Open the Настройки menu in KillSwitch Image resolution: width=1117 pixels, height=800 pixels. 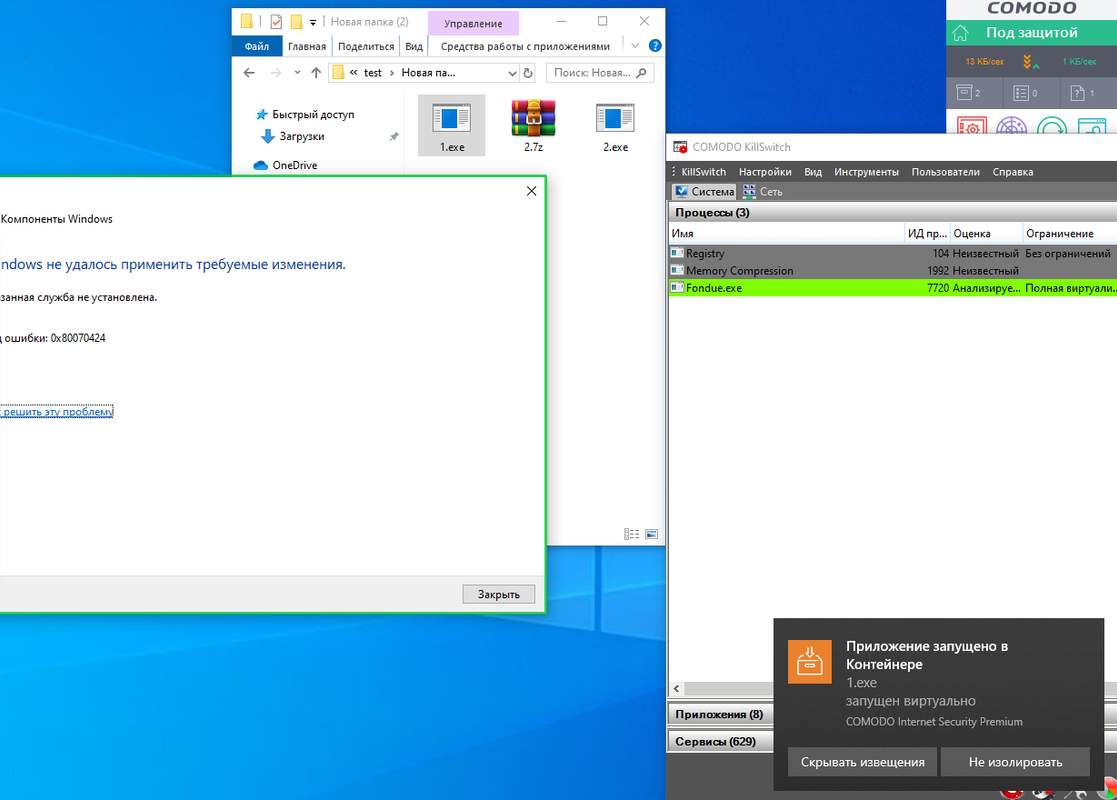[764, 172]
